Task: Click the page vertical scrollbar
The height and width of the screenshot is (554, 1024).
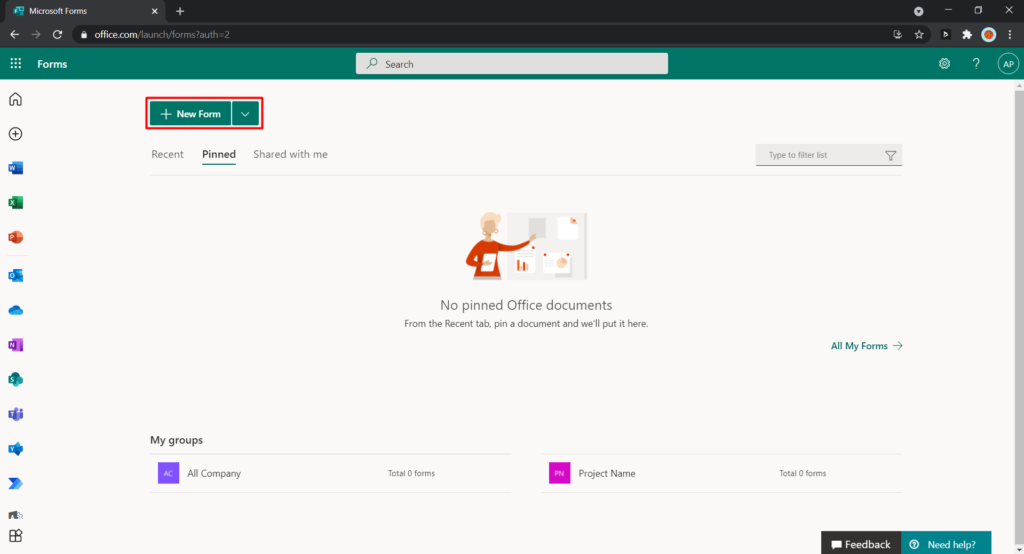Action: 1019,317
